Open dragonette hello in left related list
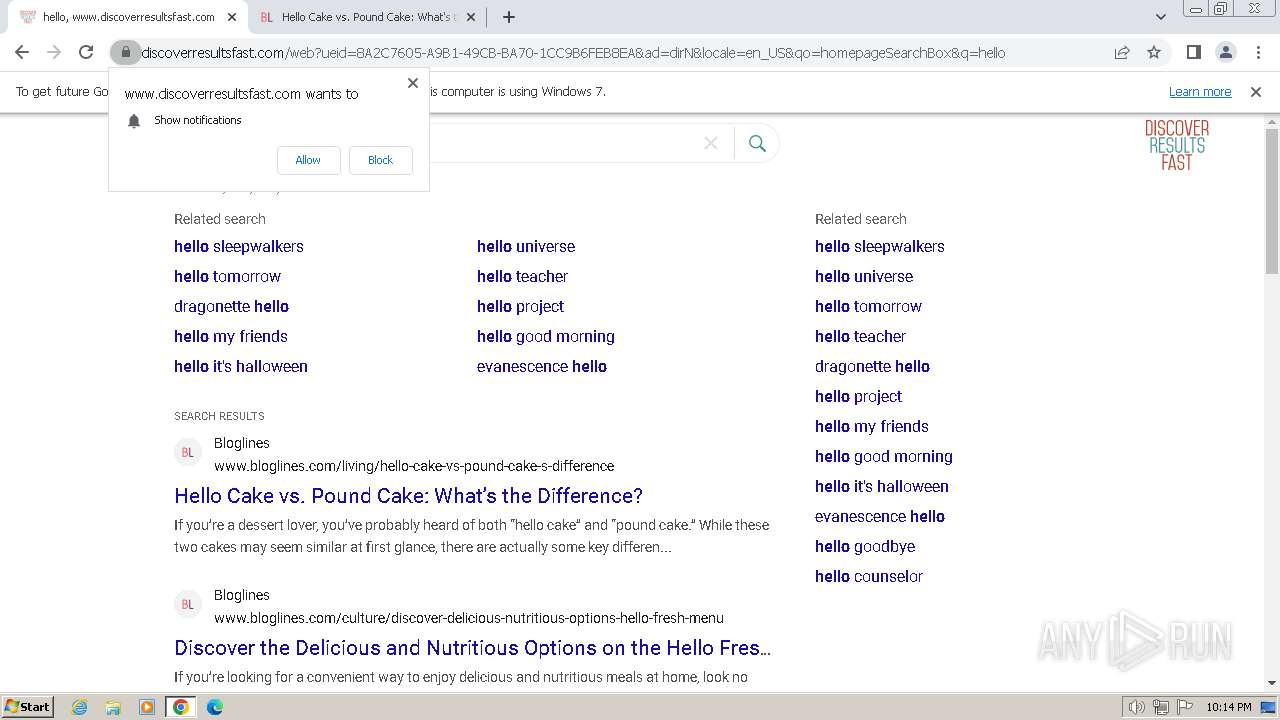Screen dimensions: 1280x720 click(x=231, y=306)
